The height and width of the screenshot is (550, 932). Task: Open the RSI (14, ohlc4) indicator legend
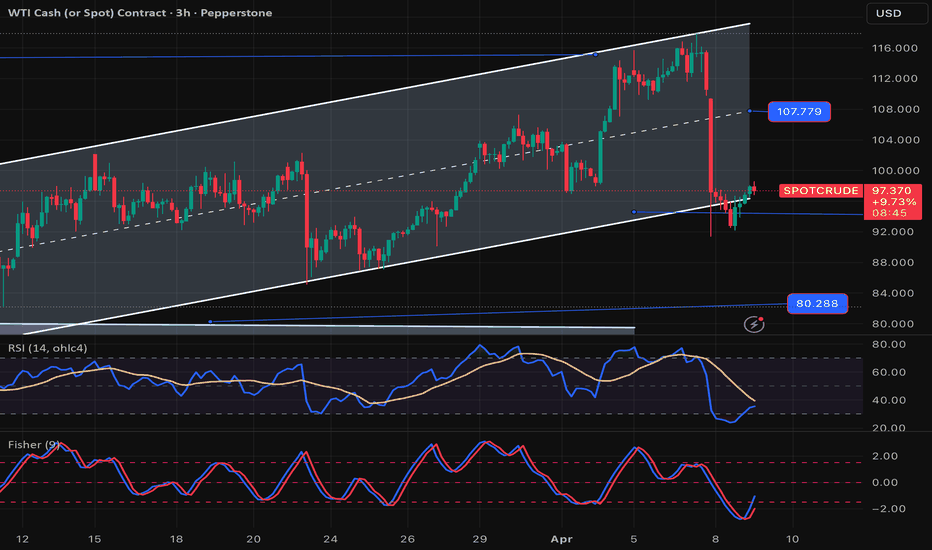pos(46,348)
